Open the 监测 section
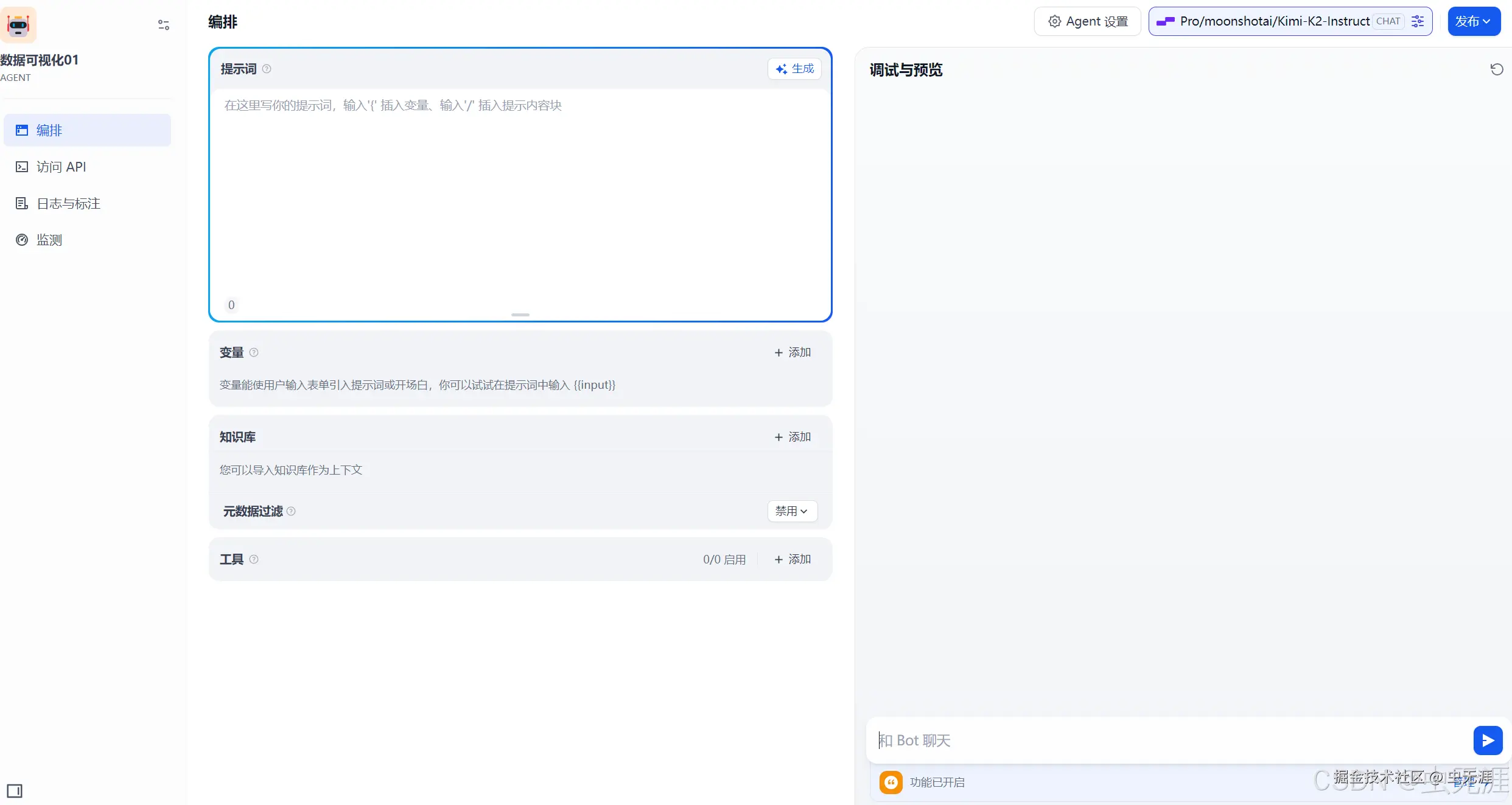The width and height of the screenshot is (1512, 805). [x=49, y=239]
